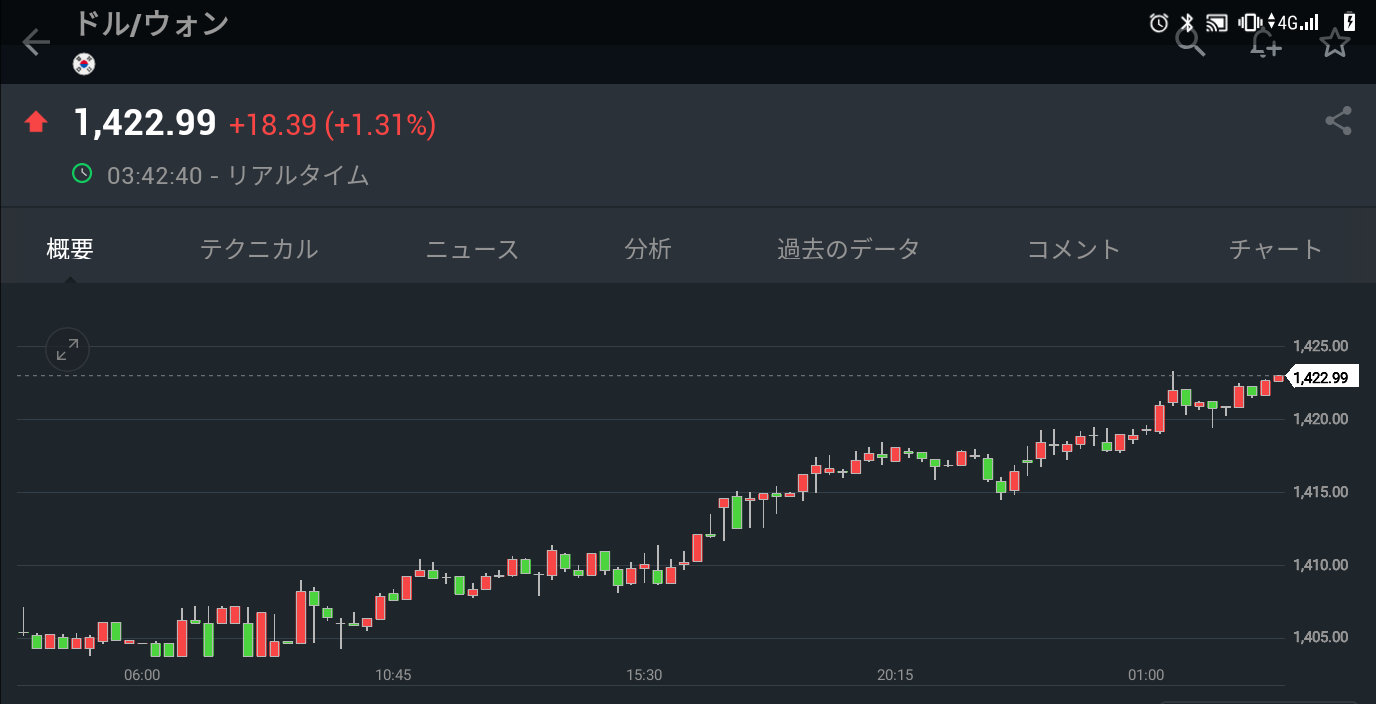Click the green clock real-time icon
Image resolution: width=1376 pixels, height=704 pixels.
(82, 175)
